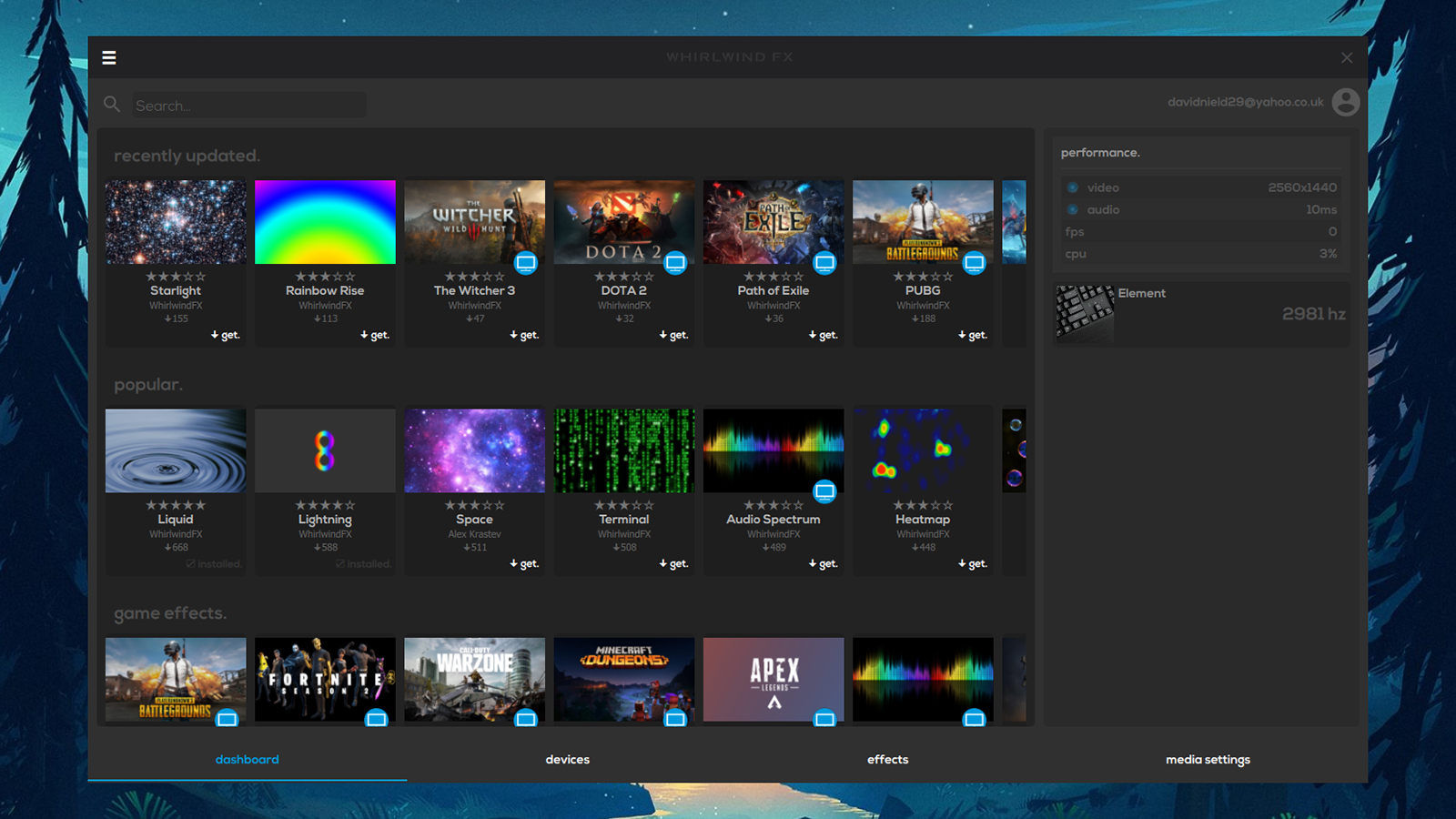Image resolution: width=1456 pixels, height=819 pixels.
Task: Click the Alex Krastev author name
Action: point(474,534)
